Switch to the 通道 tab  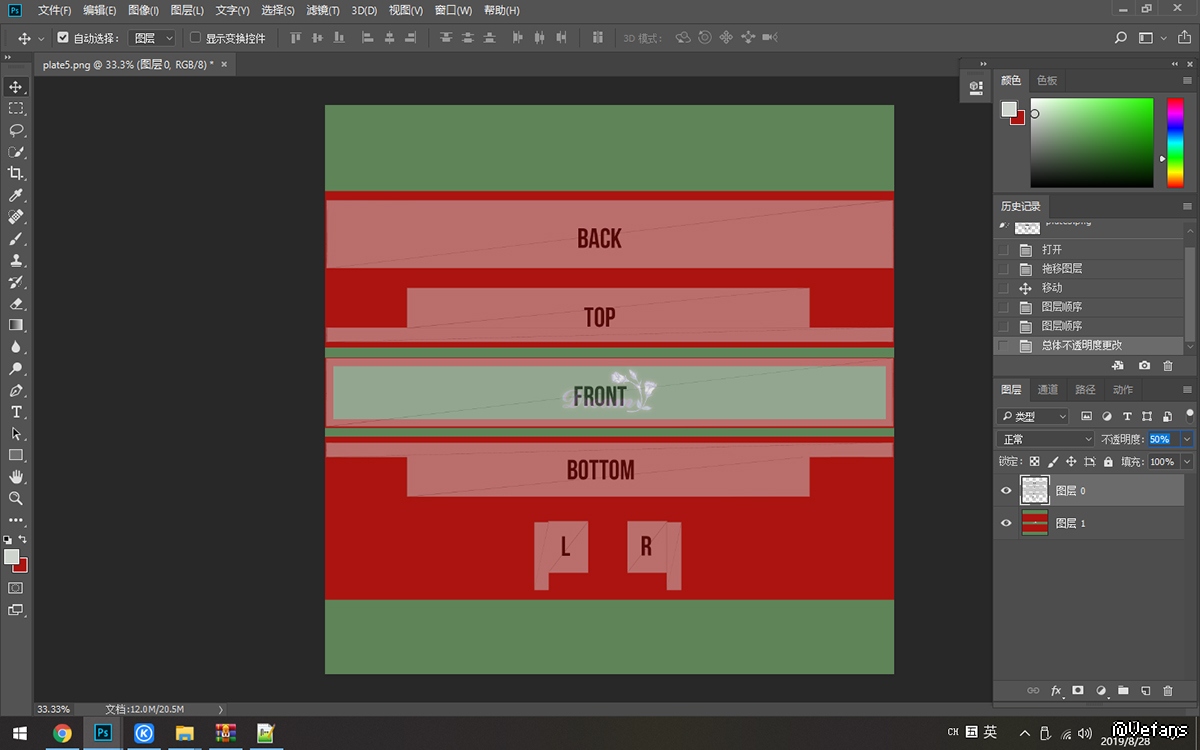click(1047, 390)
